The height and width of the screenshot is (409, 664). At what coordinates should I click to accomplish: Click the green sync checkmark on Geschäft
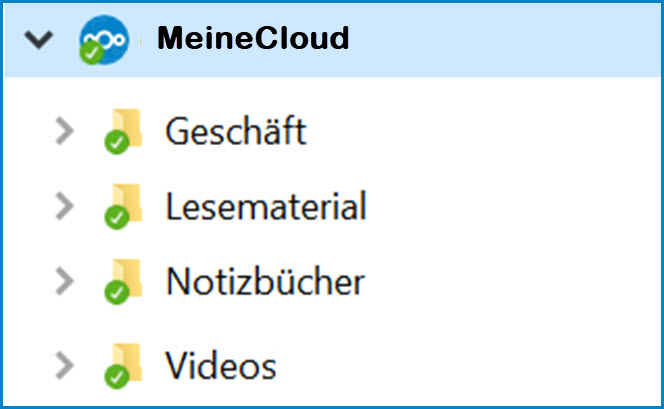click(x=116, y=143)
